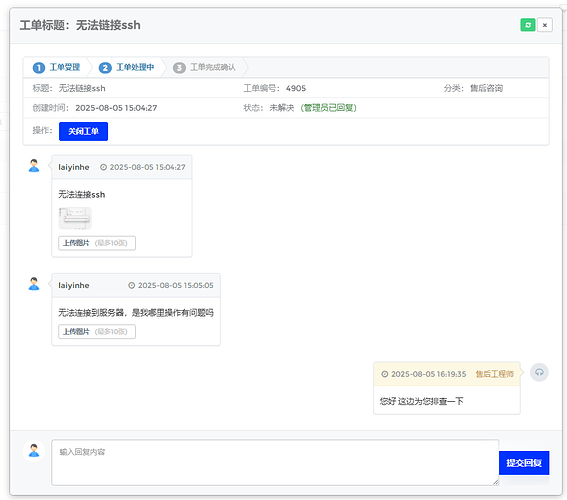Click laiyinhe avatar on 15:05:05 message

pos(34,283)
